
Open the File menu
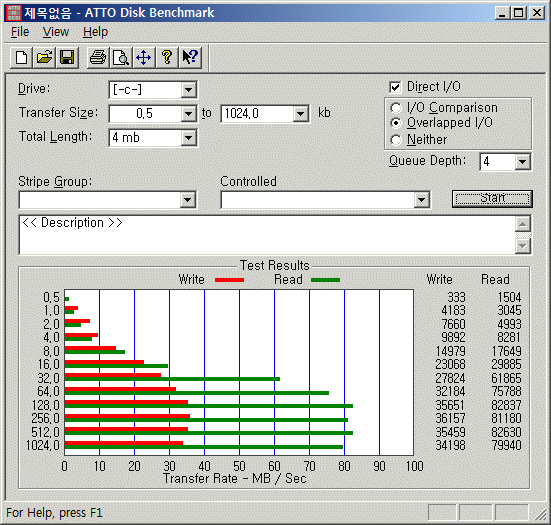(x=20, y=32)
